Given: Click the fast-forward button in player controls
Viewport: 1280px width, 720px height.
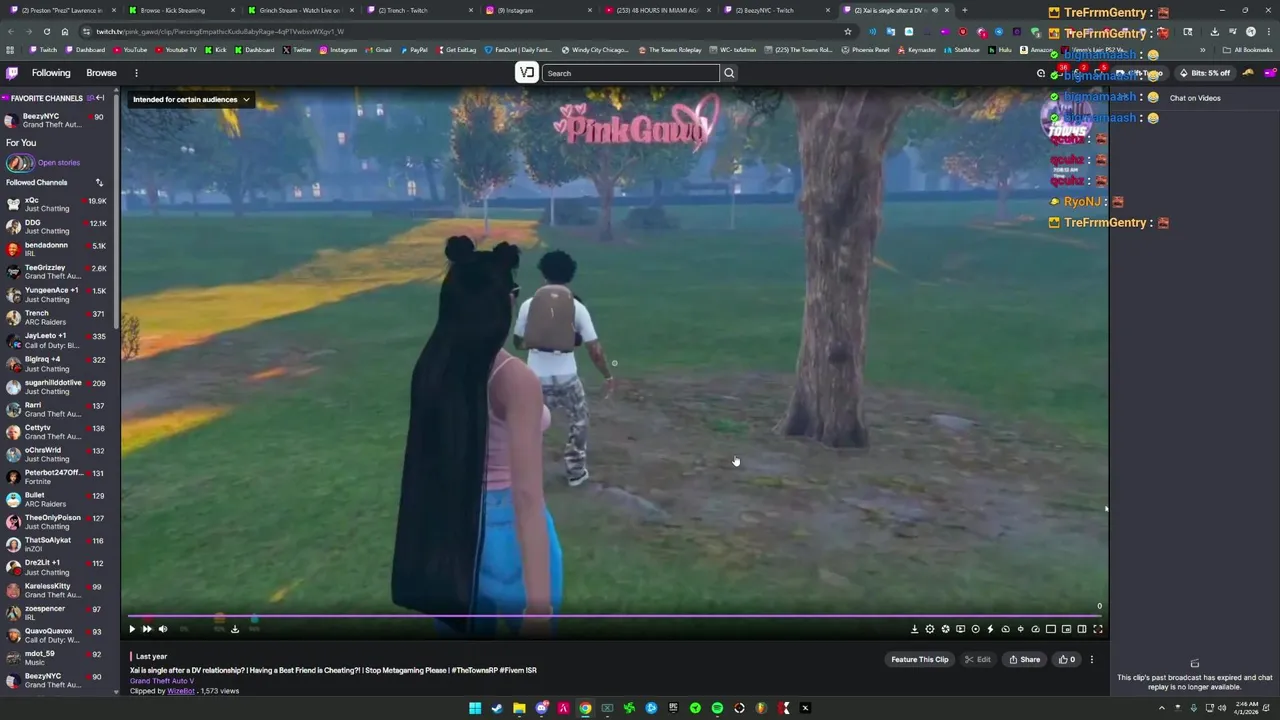Looking at the screenshot, I should [x=147, y=629].
